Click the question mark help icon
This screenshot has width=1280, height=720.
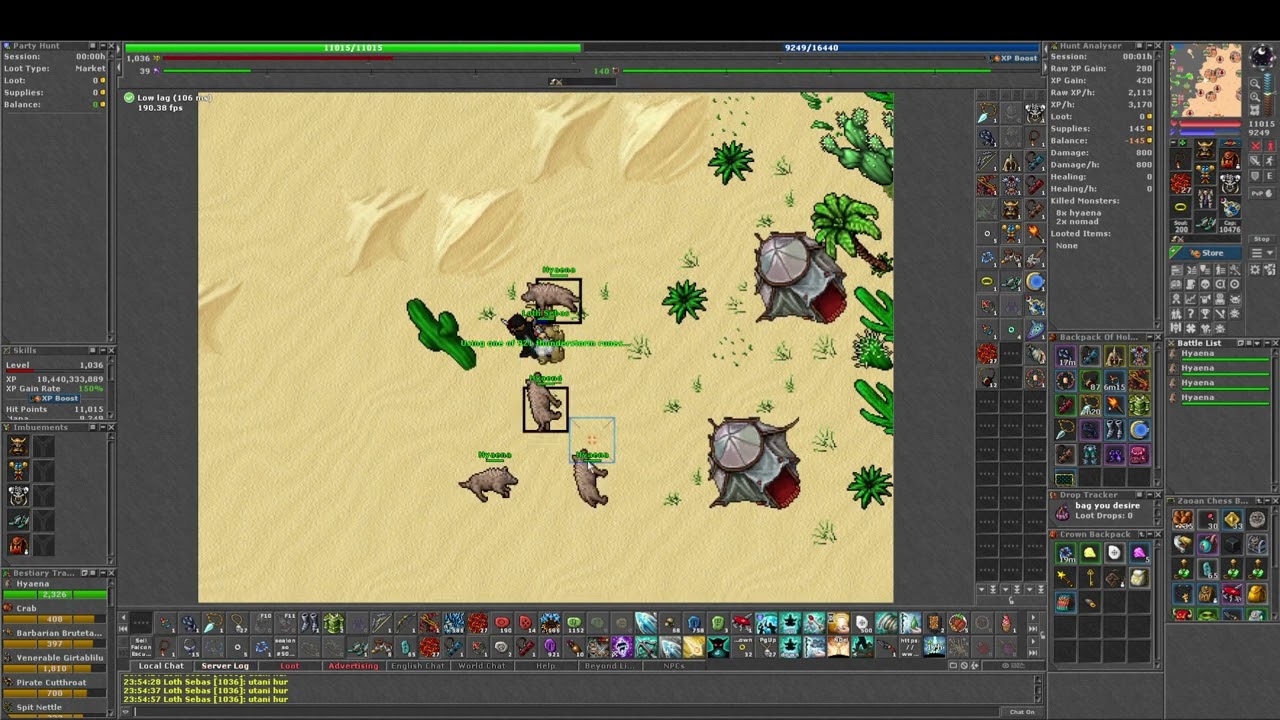point(1191,313)
